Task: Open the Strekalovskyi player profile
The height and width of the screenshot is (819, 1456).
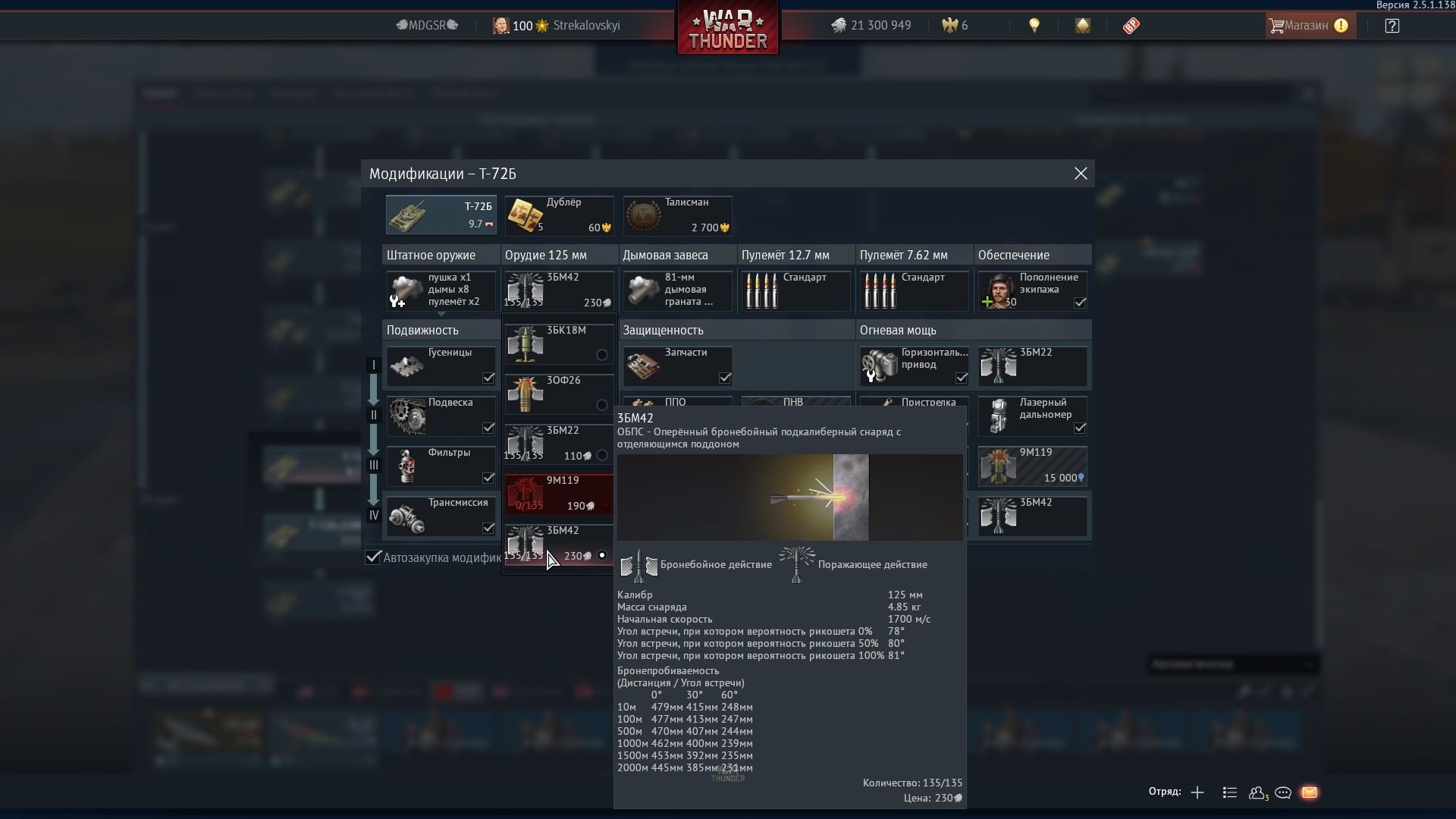Action: pos(556,26)
